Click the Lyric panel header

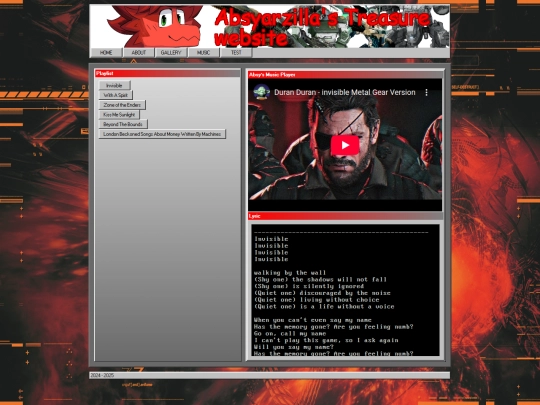click(x=345, y=216)
